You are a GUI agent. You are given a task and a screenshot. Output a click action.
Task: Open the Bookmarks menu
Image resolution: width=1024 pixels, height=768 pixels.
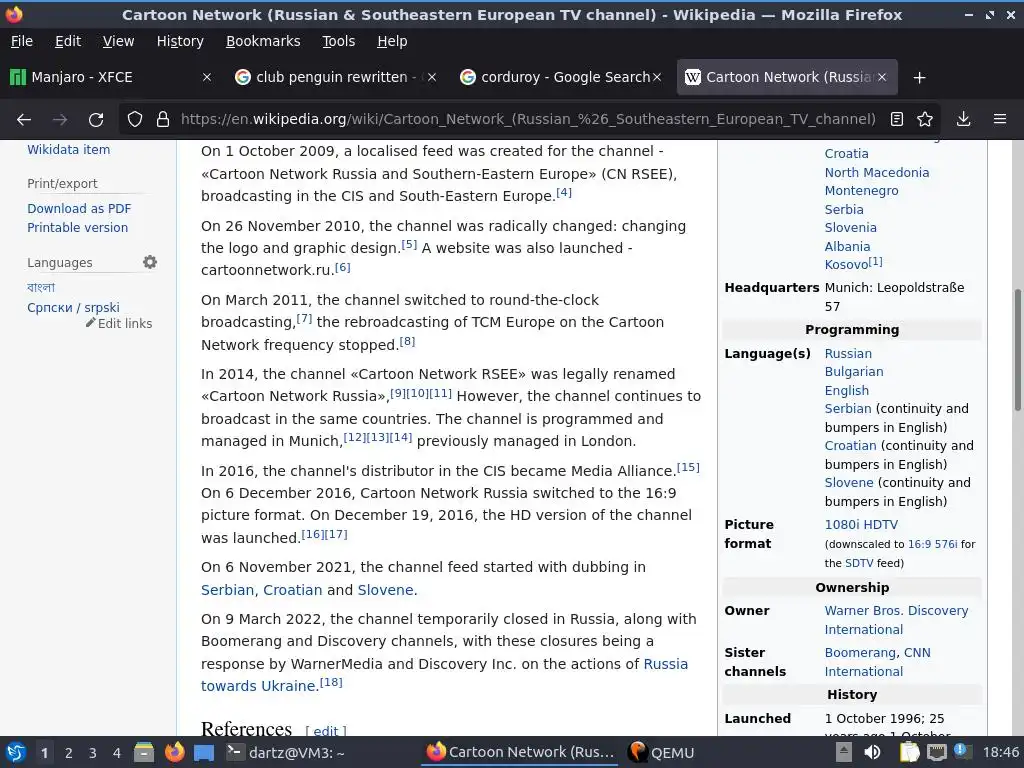point(263,41)
